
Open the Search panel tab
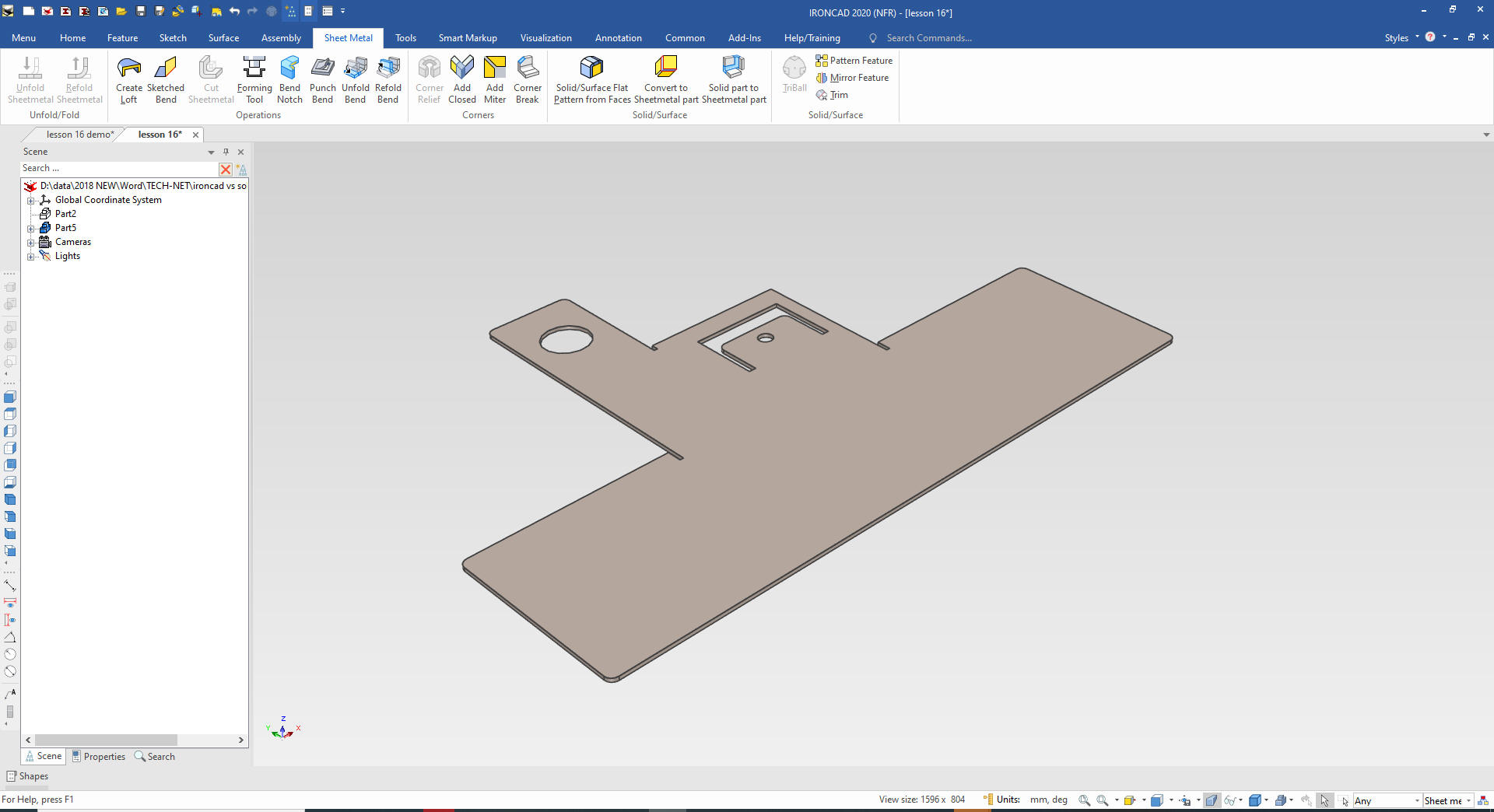(x=155, y=756)
